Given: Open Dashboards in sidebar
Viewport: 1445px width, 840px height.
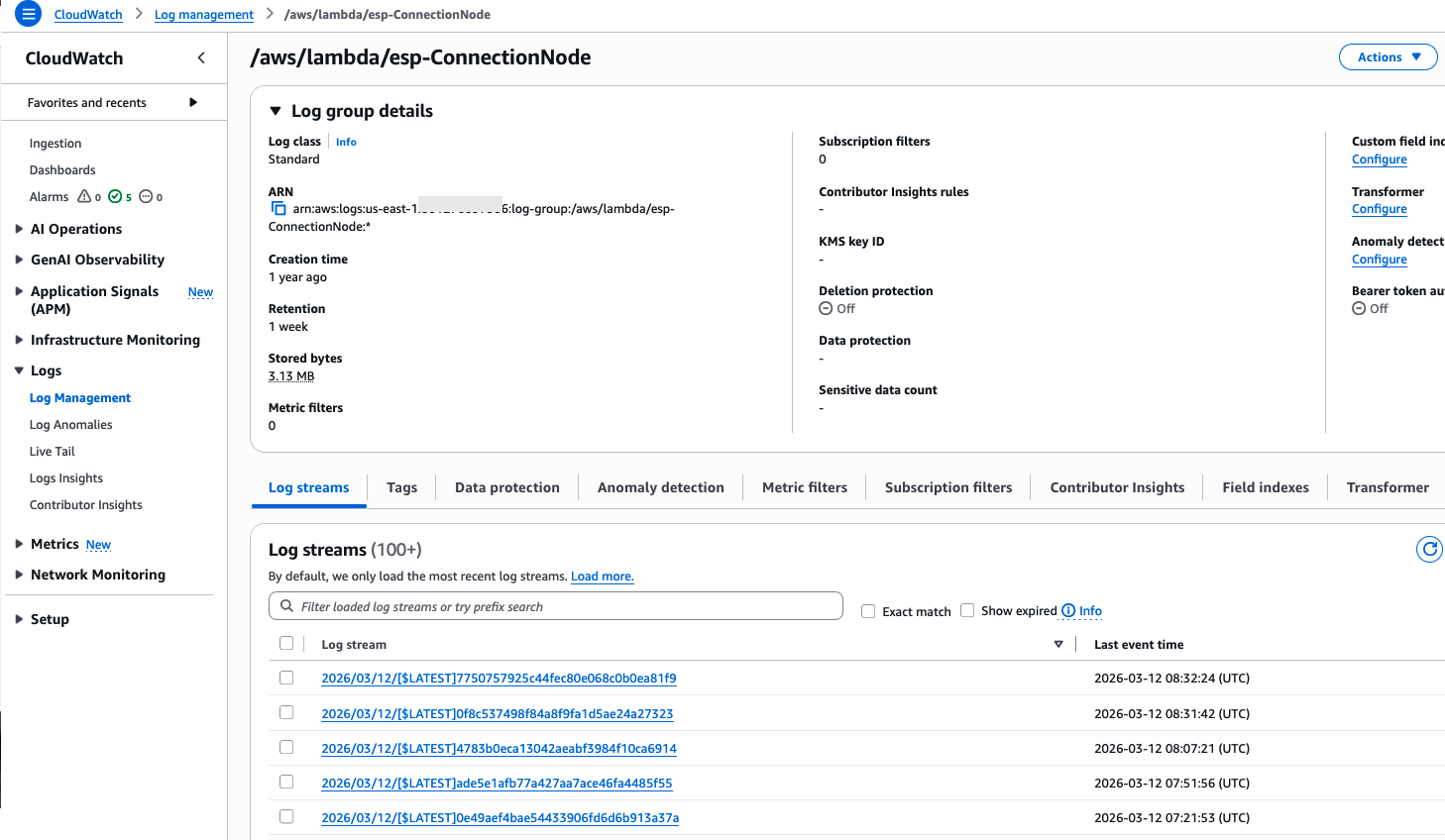Looking at the screenshot, I should [x=62, y=170].
